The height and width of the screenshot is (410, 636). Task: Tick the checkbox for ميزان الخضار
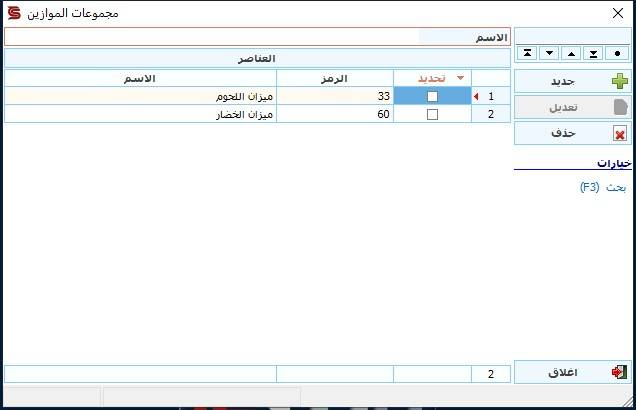pyautogui.click(x=432, y=114)
